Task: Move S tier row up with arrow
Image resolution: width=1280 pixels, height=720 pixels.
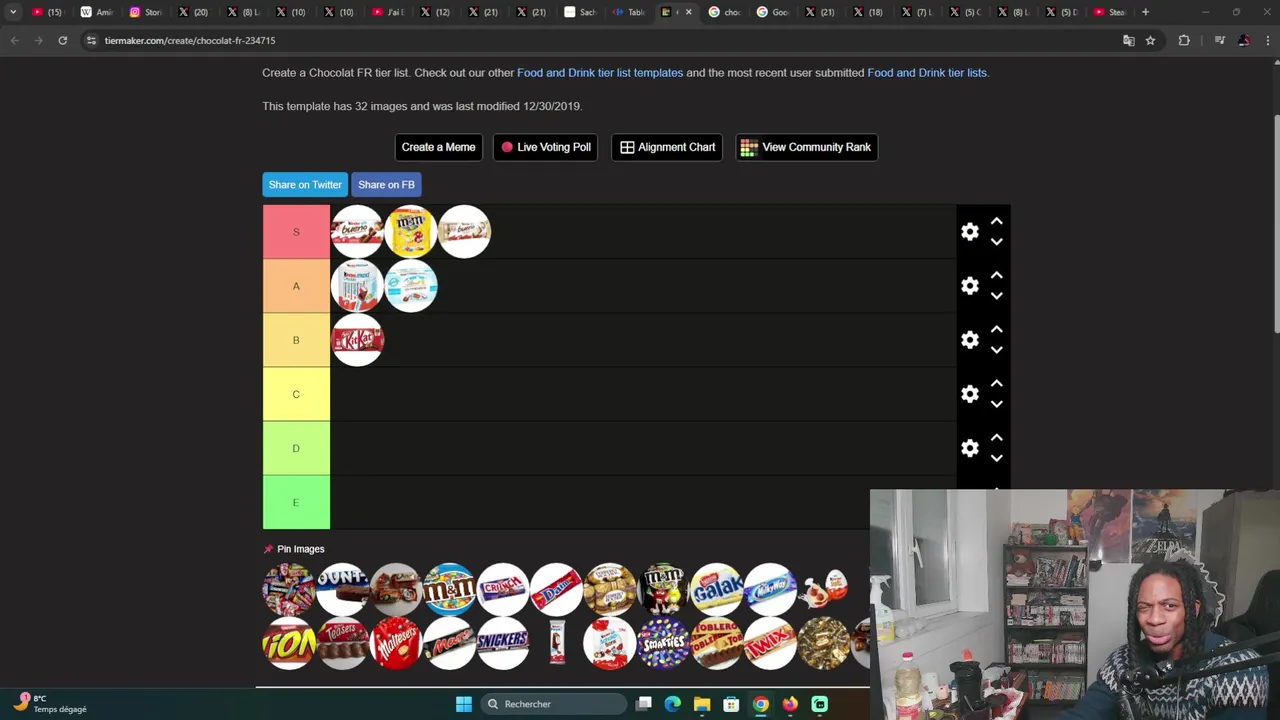Action: (x=996, y=221)
